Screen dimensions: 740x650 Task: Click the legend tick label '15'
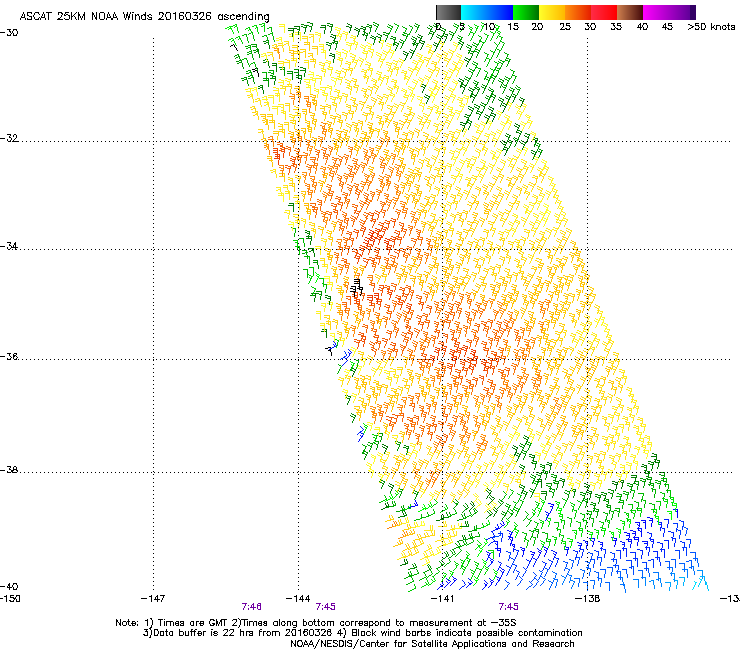[x=513, y=26]
